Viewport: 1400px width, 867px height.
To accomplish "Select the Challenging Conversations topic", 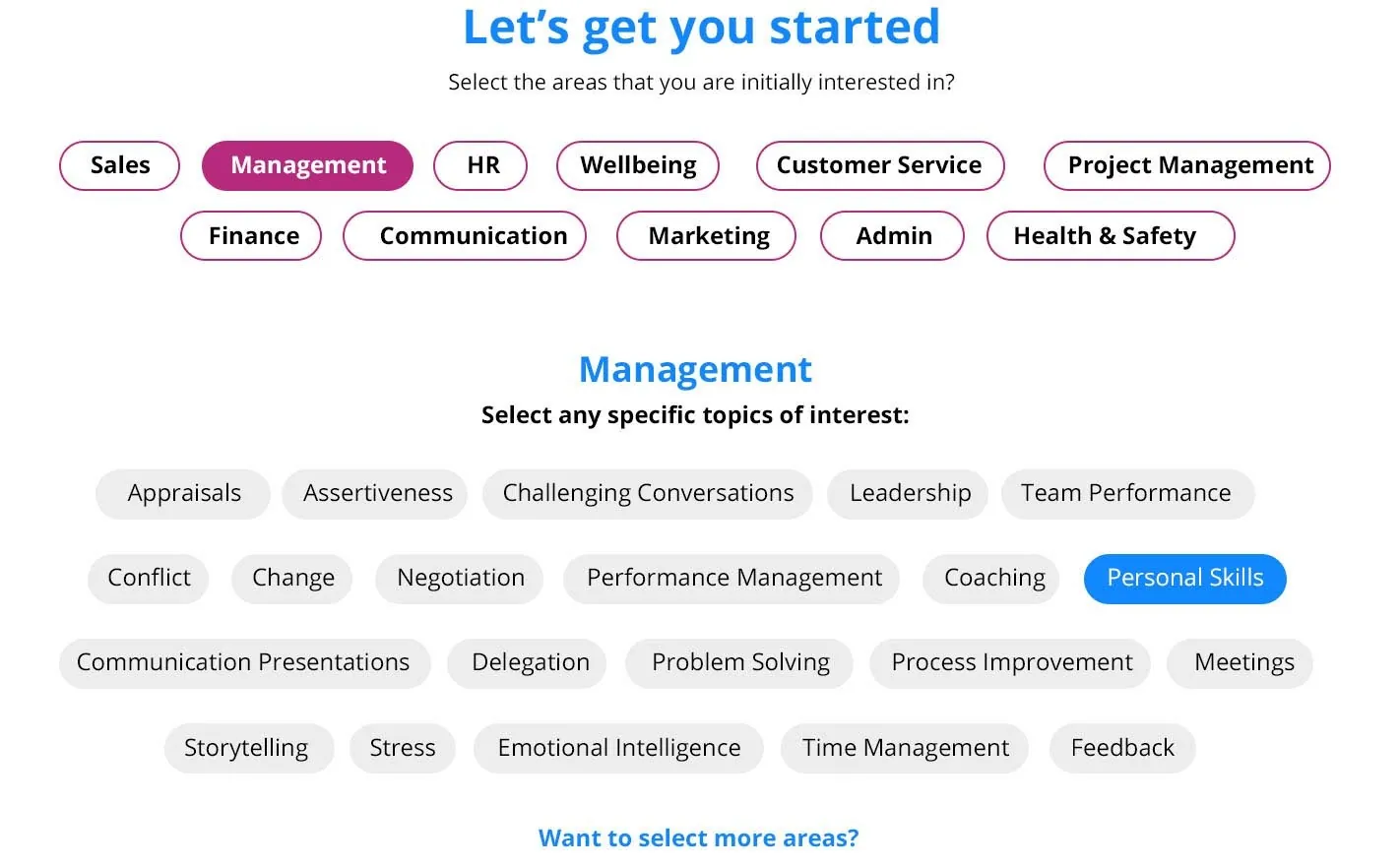I will coord(648,494).
